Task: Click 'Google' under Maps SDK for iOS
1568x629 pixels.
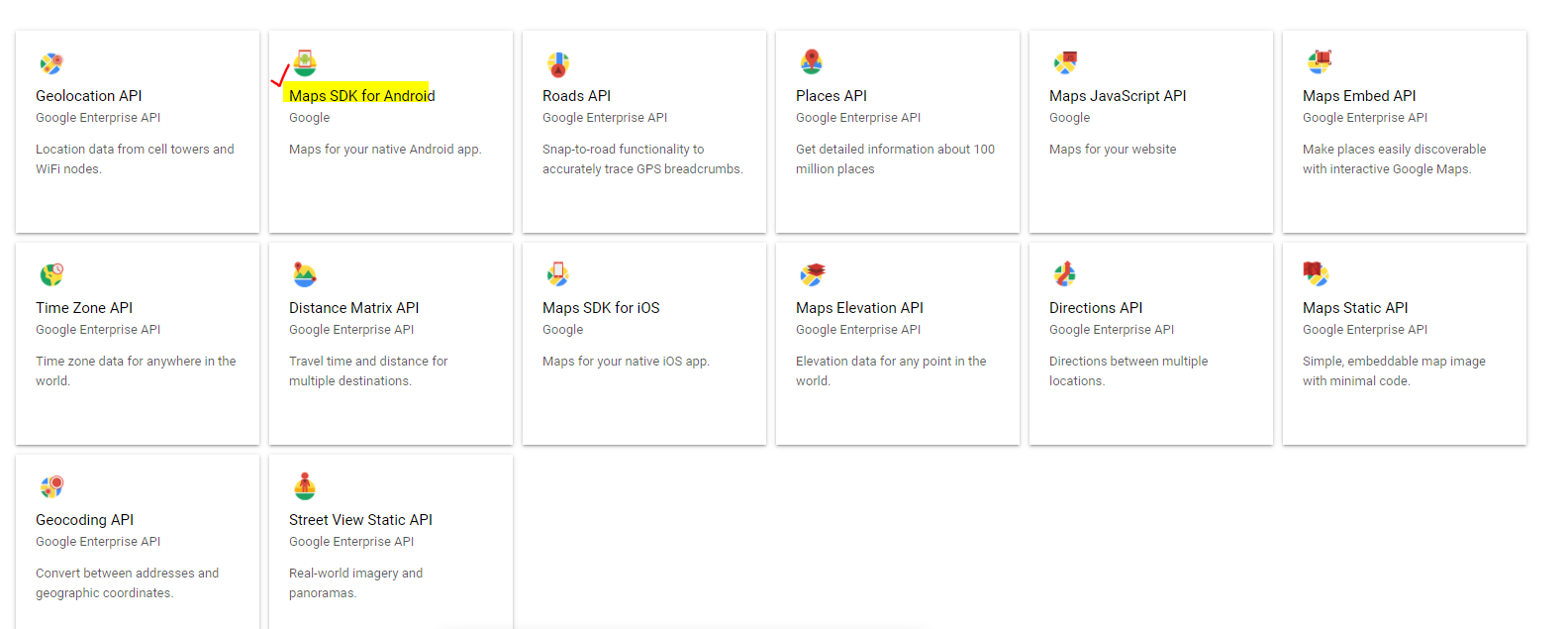Action: 563,330
